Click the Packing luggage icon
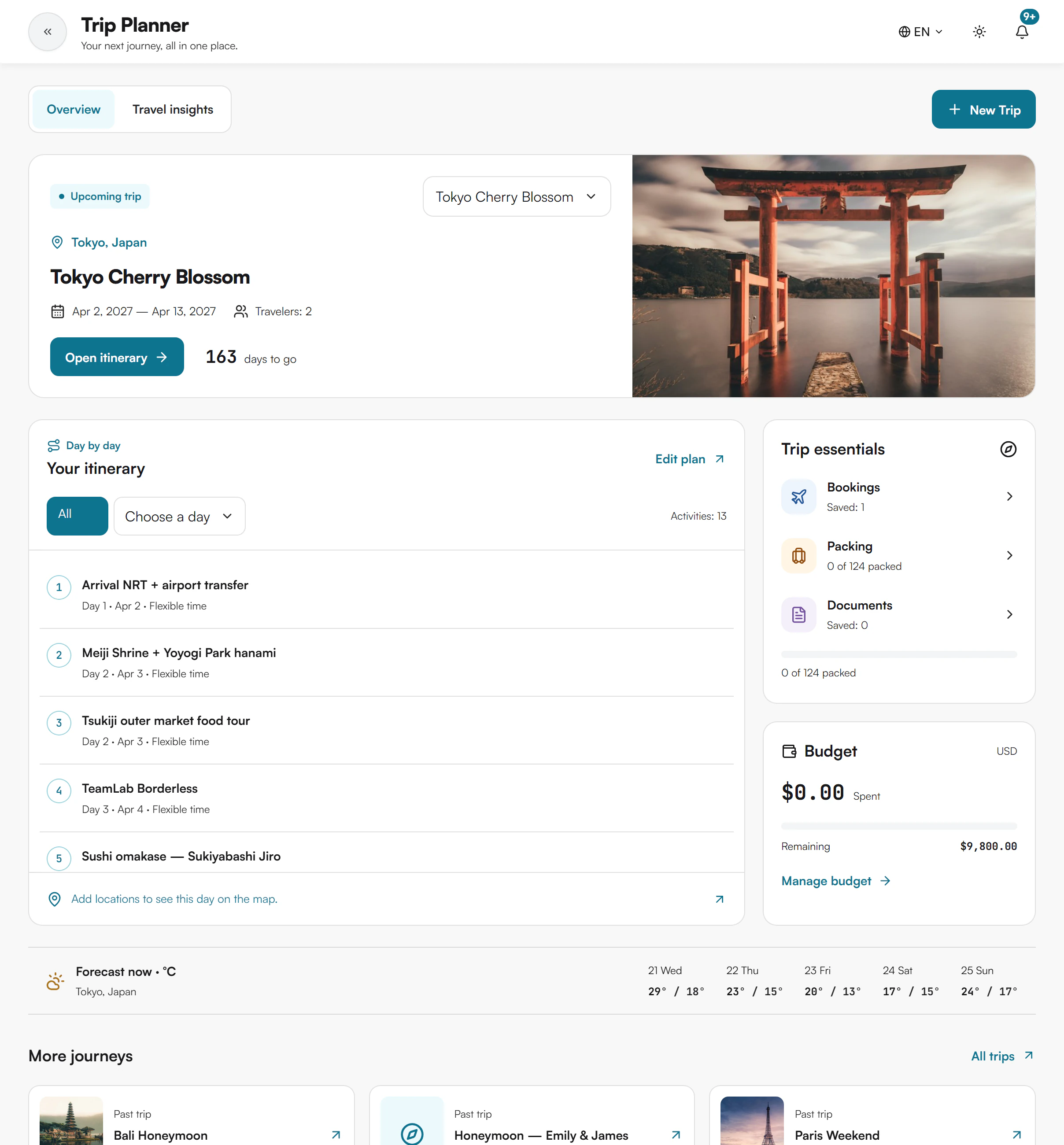Image resolution: width=1064 pixels, height=1145 pixels. click(798, 555)
